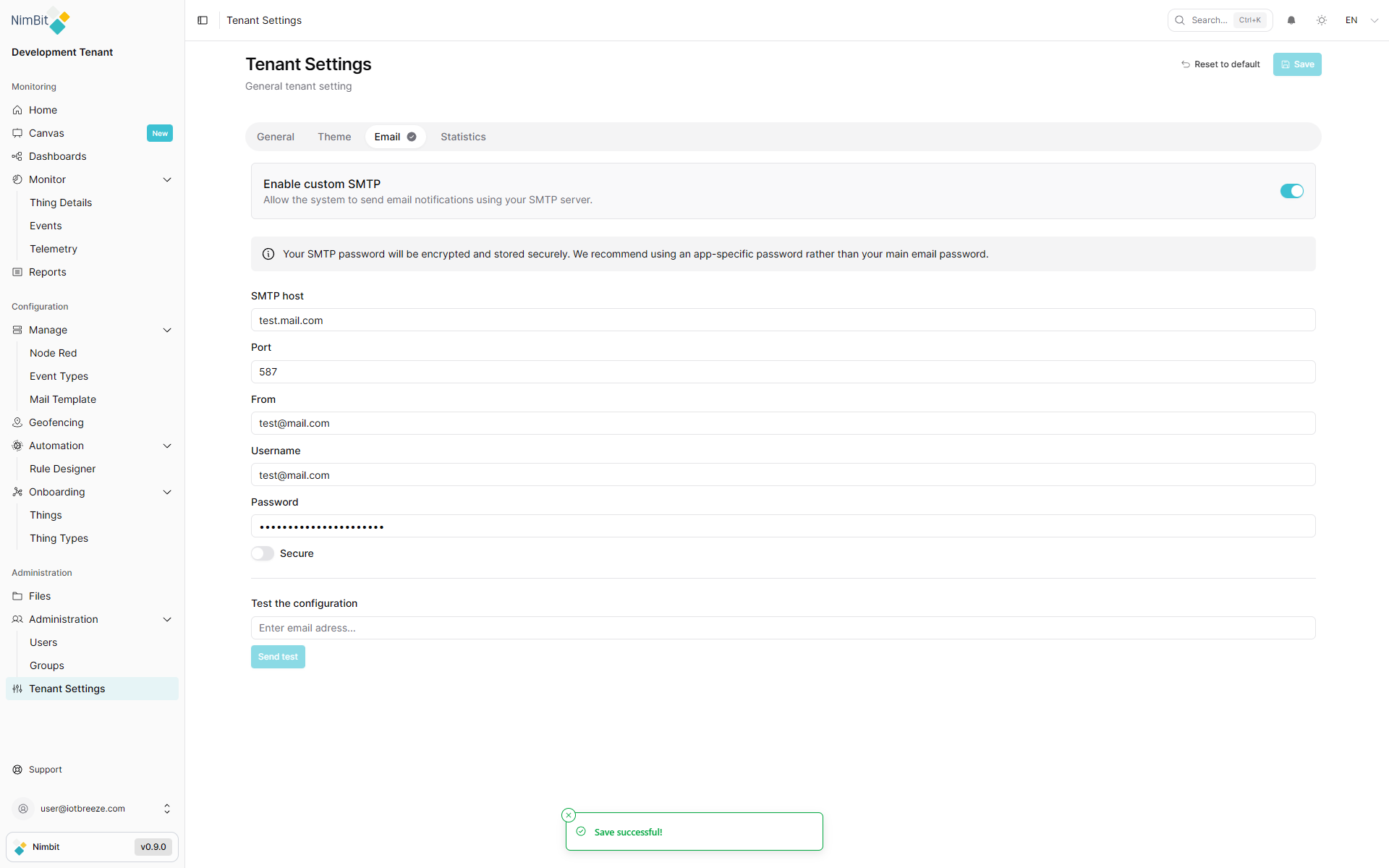Open the Reports page
Screen dimensions: 1389x868
[48, 271]
